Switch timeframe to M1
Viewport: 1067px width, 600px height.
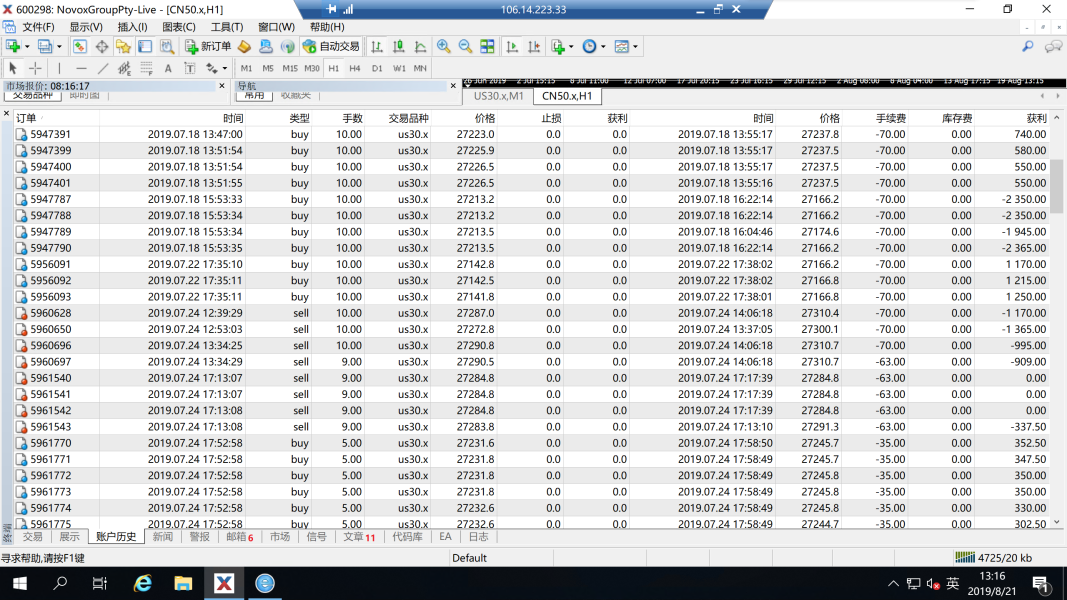pos(246,68)
